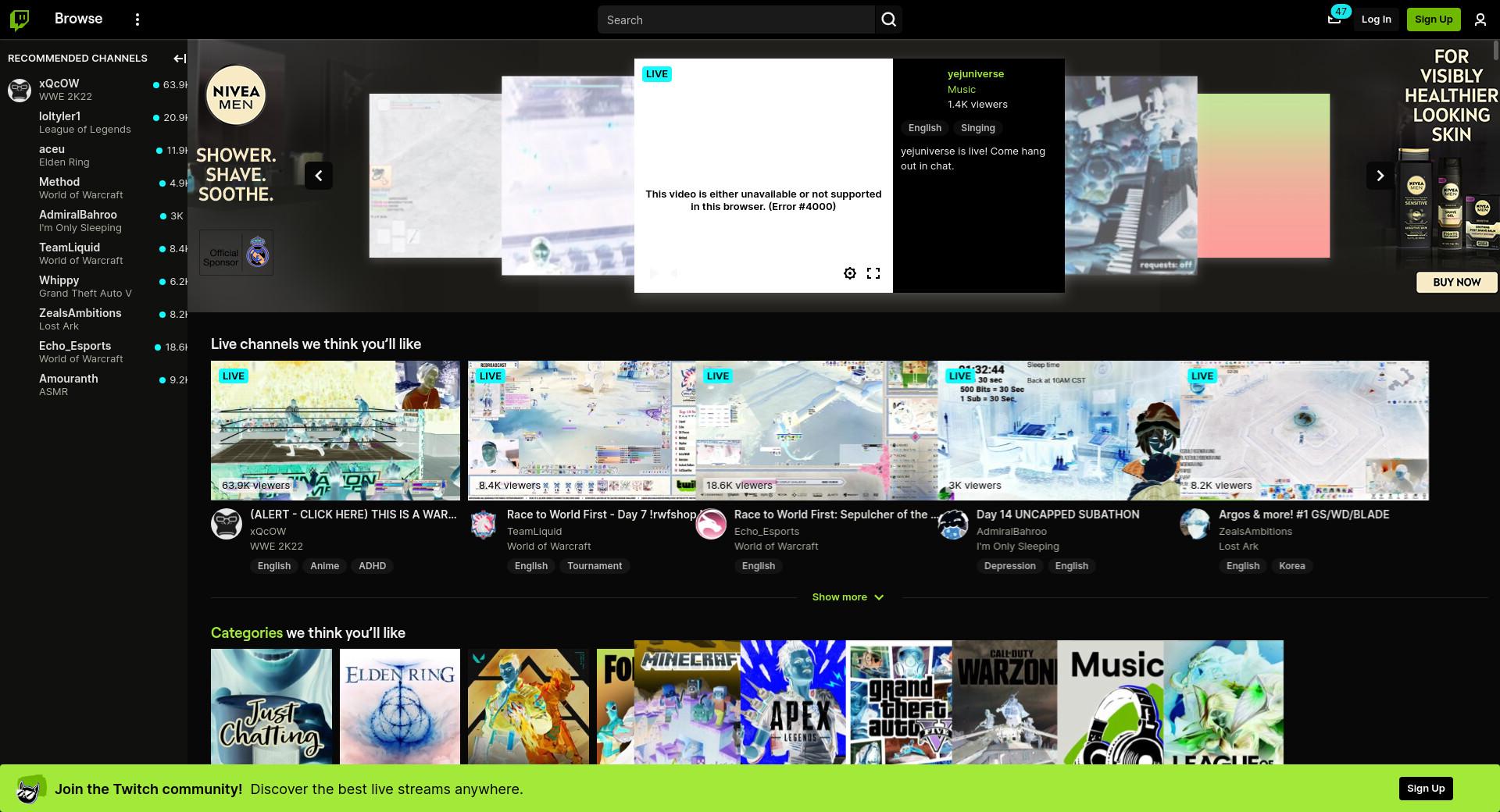Screen dimensions: 1500x812
Task: Open Just Chatting category cover
Action: (271, 707)
